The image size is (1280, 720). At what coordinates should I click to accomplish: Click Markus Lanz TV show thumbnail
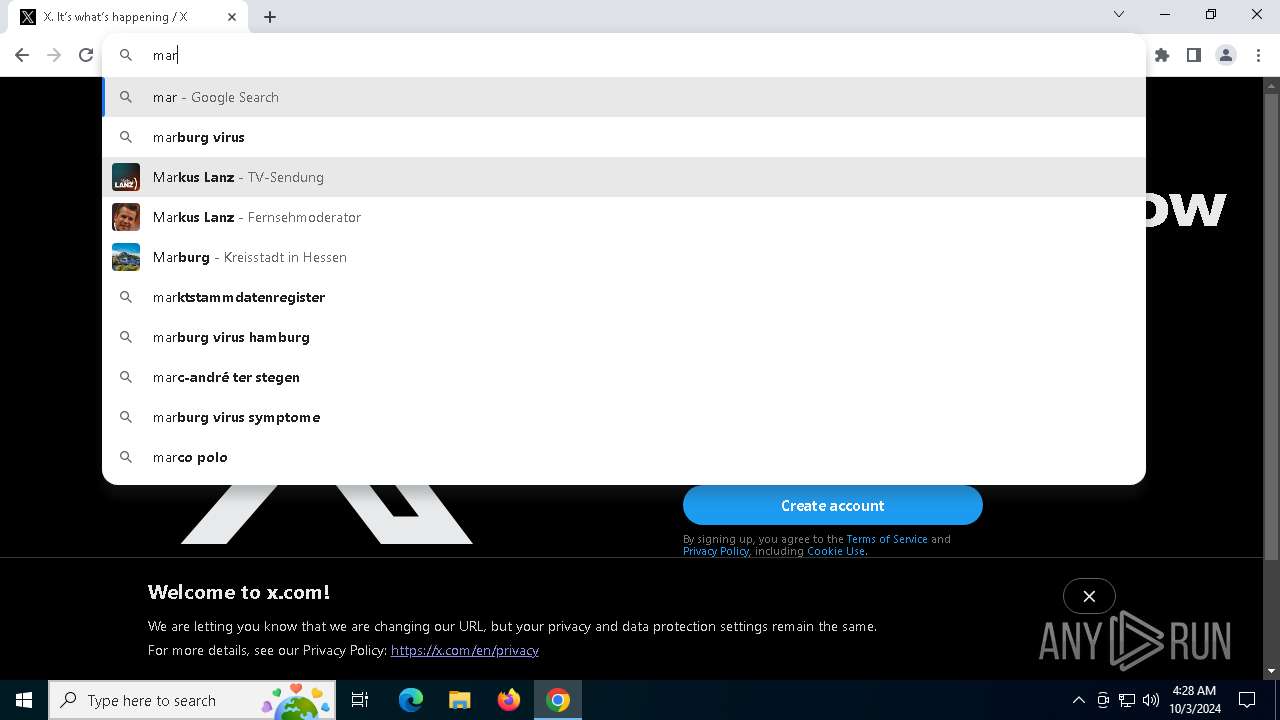pos(126,177)
